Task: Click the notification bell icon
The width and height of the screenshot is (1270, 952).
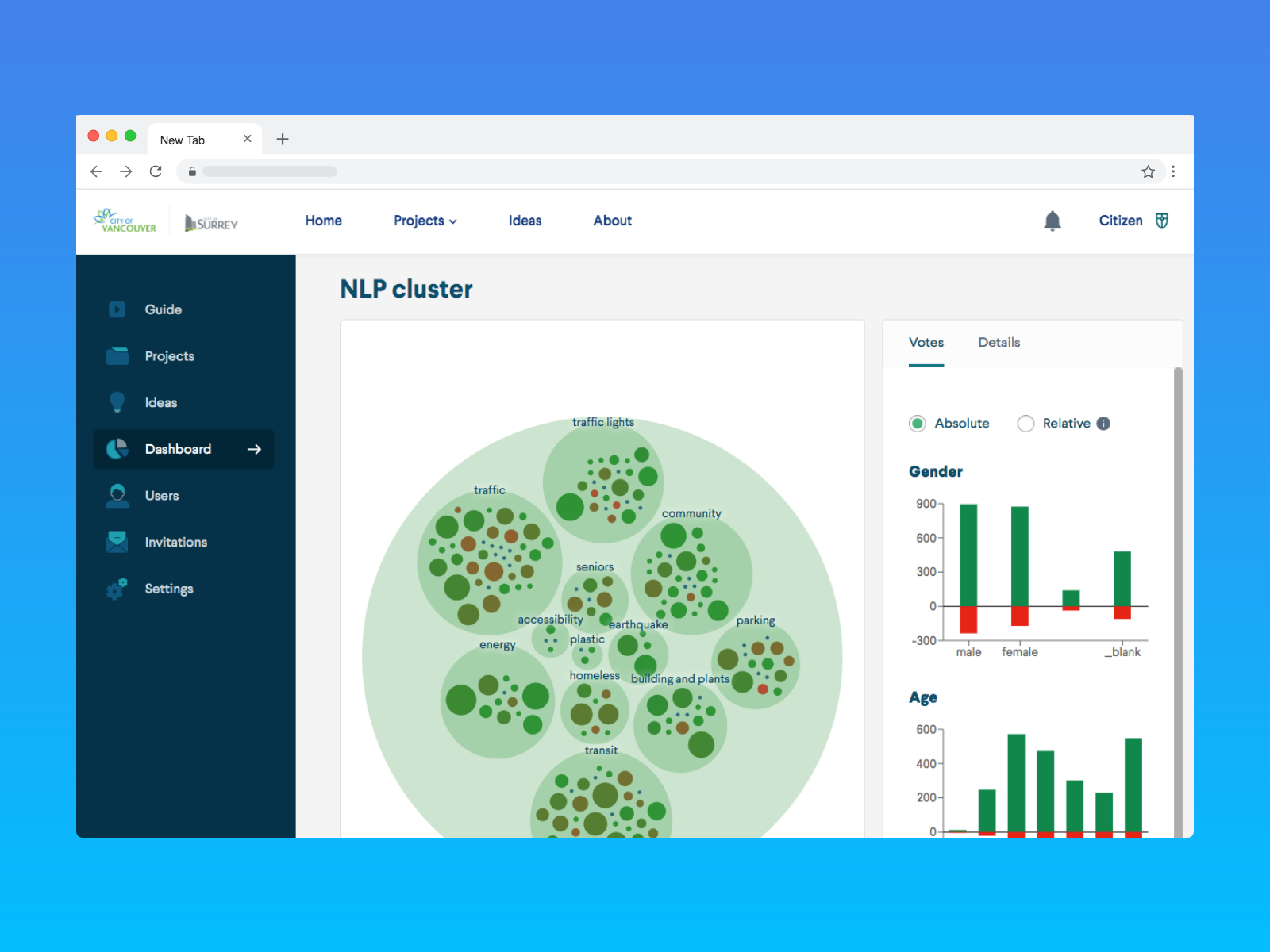Action: pos(1052,221)
